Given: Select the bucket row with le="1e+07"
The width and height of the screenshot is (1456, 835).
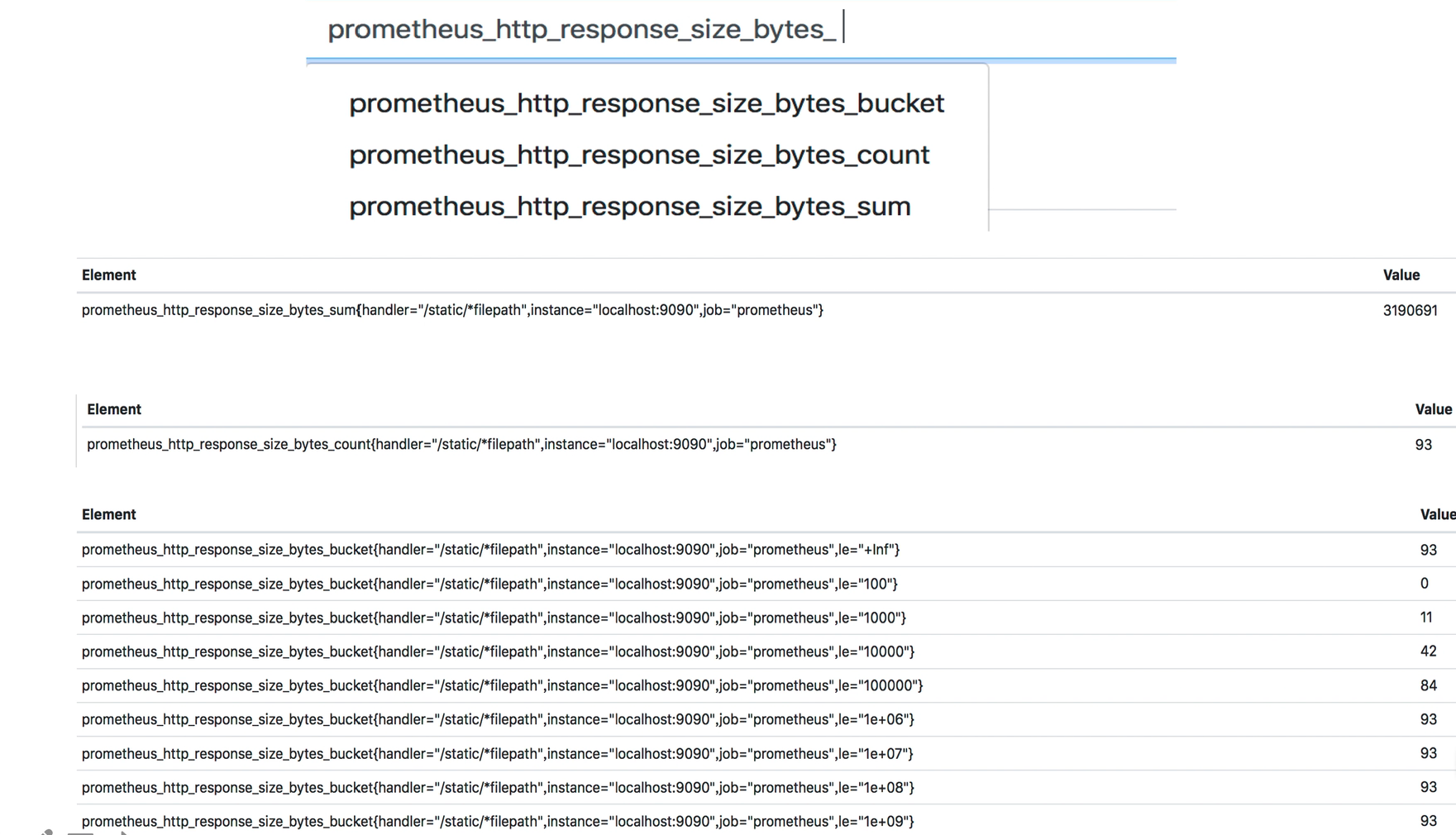Looking at the screenshot, I should coord(497,753).
